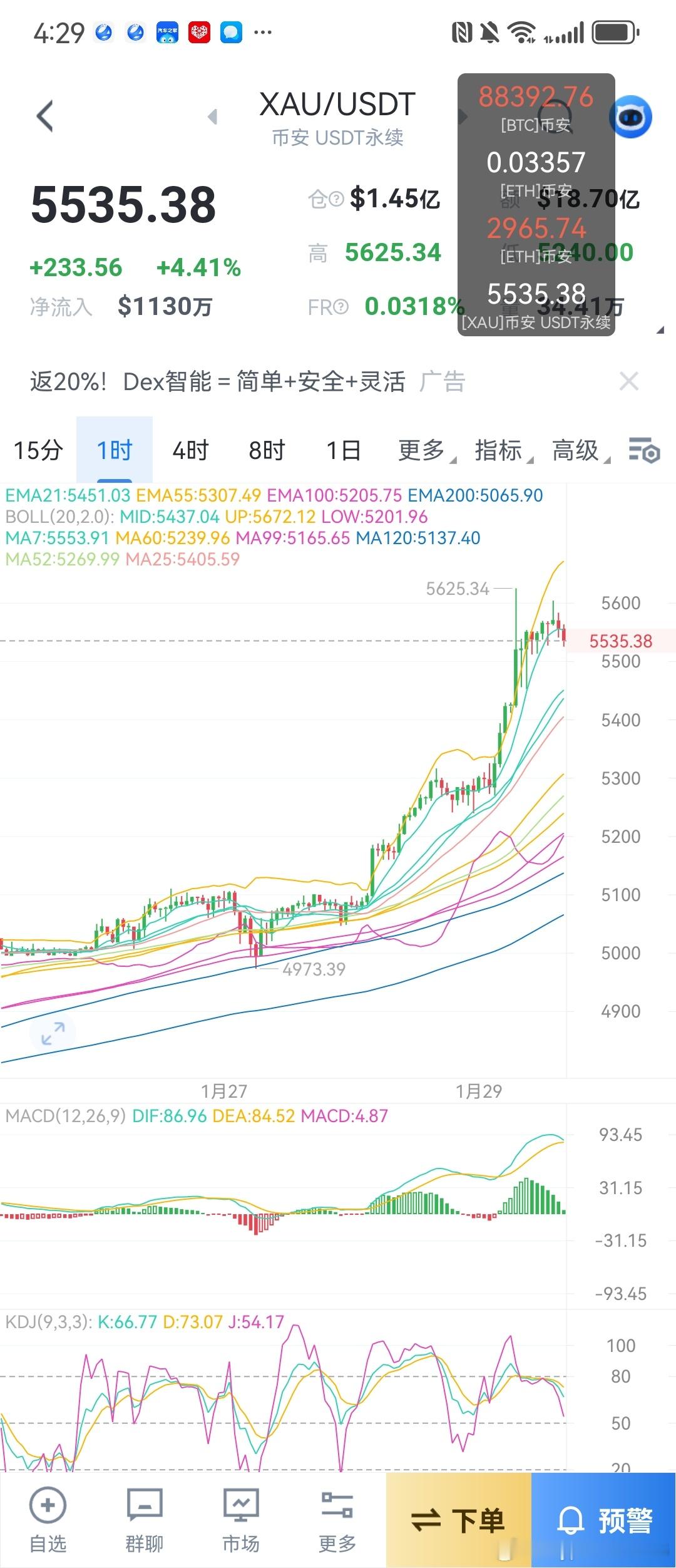The height and width of the screenshot is (1568, 676).
Task: Tap the help icon next to FR
Action: click(341, 307)
